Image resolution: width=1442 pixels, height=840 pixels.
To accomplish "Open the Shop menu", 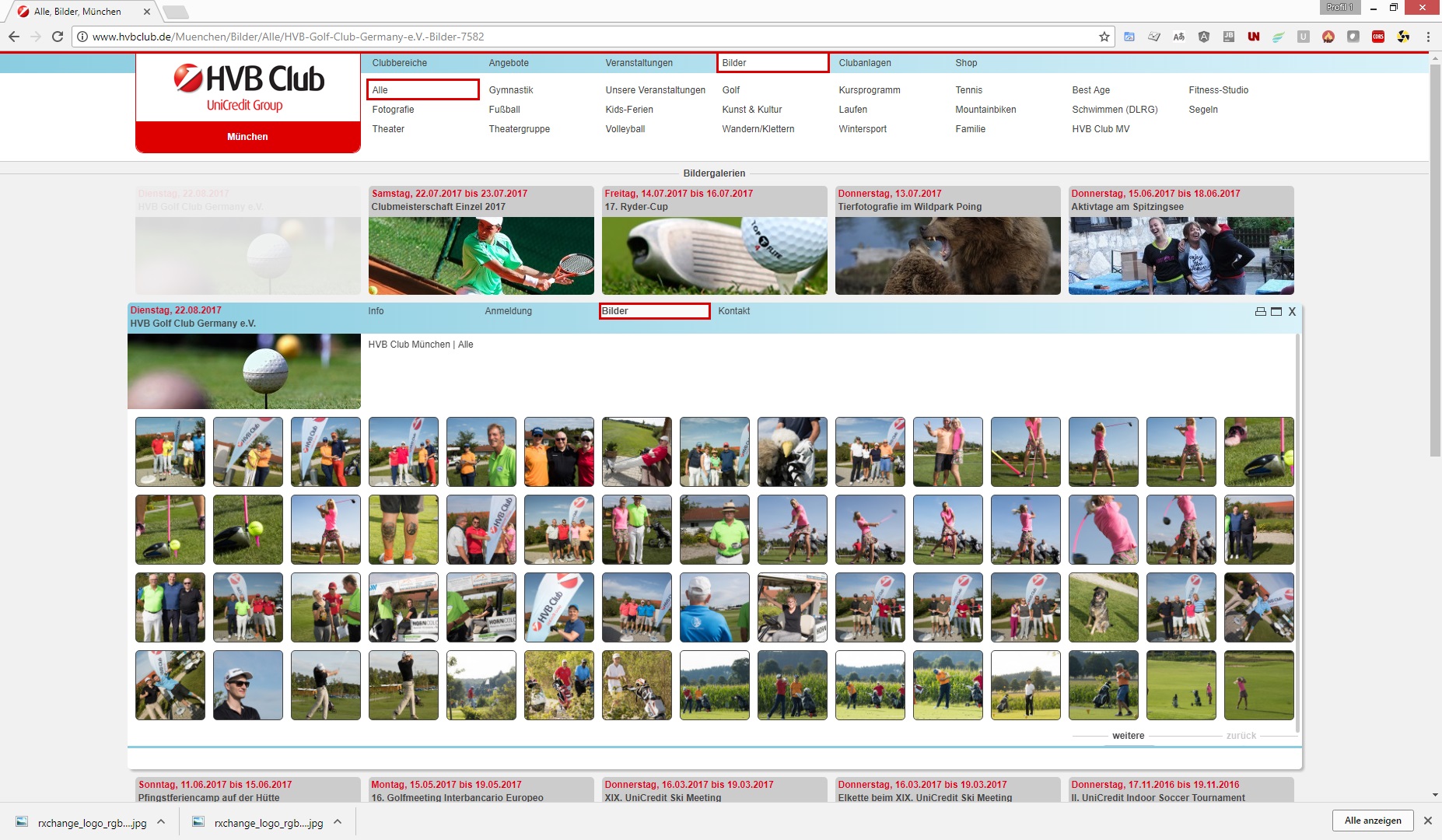I will 966,63.
